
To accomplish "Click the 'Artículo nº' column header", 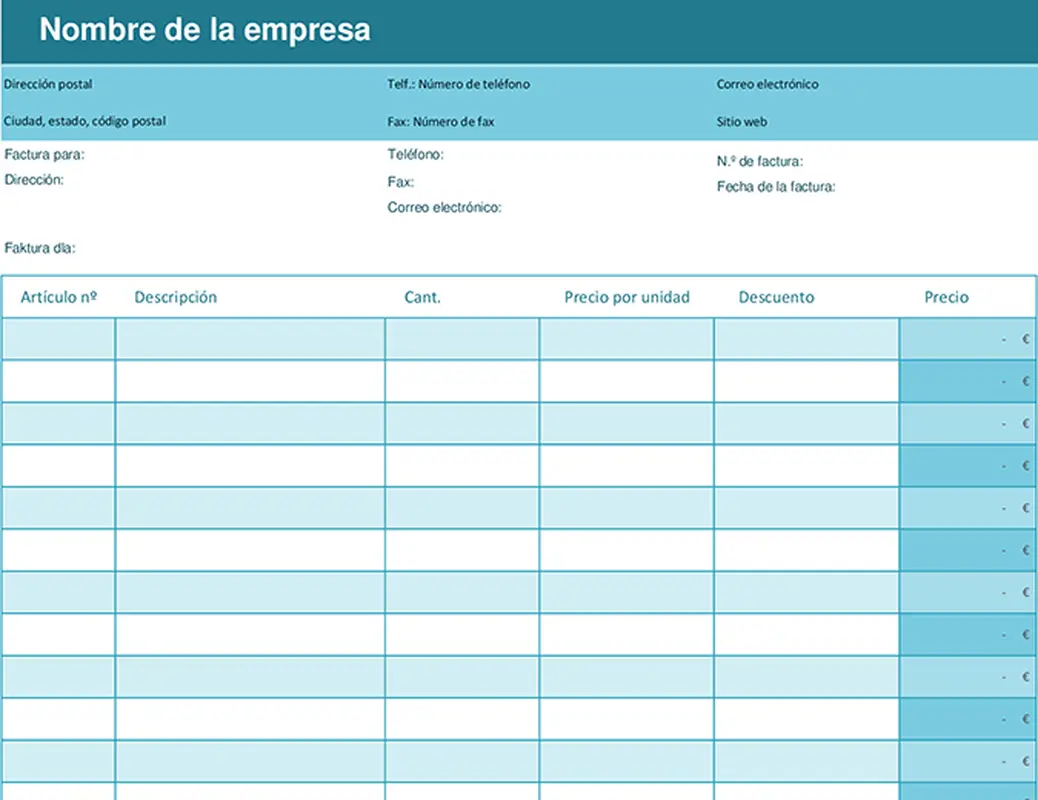I will coord(58,297).
